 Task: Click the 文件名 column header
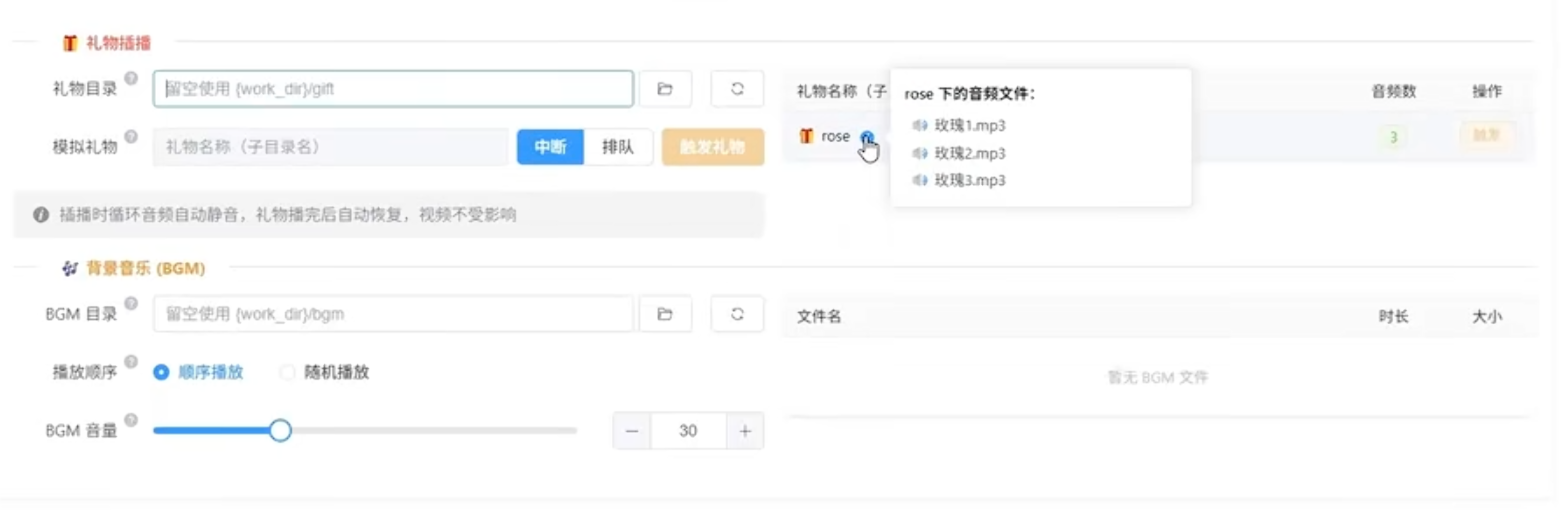coord(819,317)
